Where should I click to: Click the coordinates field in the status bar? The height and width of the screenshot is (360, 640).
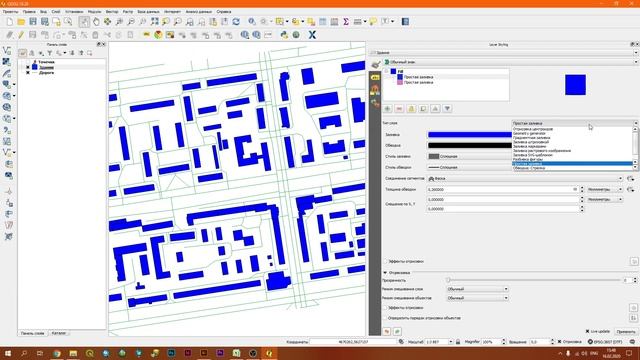tap(353, 342)
